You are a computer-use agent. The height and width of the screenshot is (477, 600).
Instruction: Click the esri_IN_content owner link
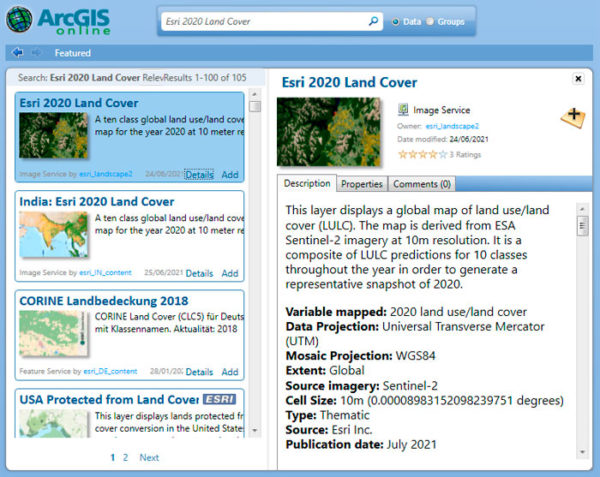(105, 273)
